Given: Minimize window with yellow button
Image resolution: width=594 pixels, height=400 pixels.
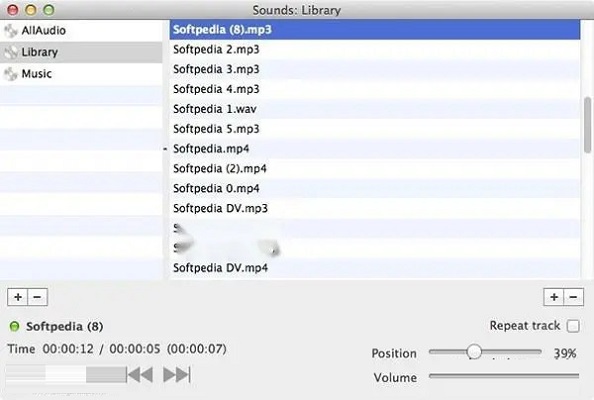Looking at the screenshot, I should tap(31, 10).
